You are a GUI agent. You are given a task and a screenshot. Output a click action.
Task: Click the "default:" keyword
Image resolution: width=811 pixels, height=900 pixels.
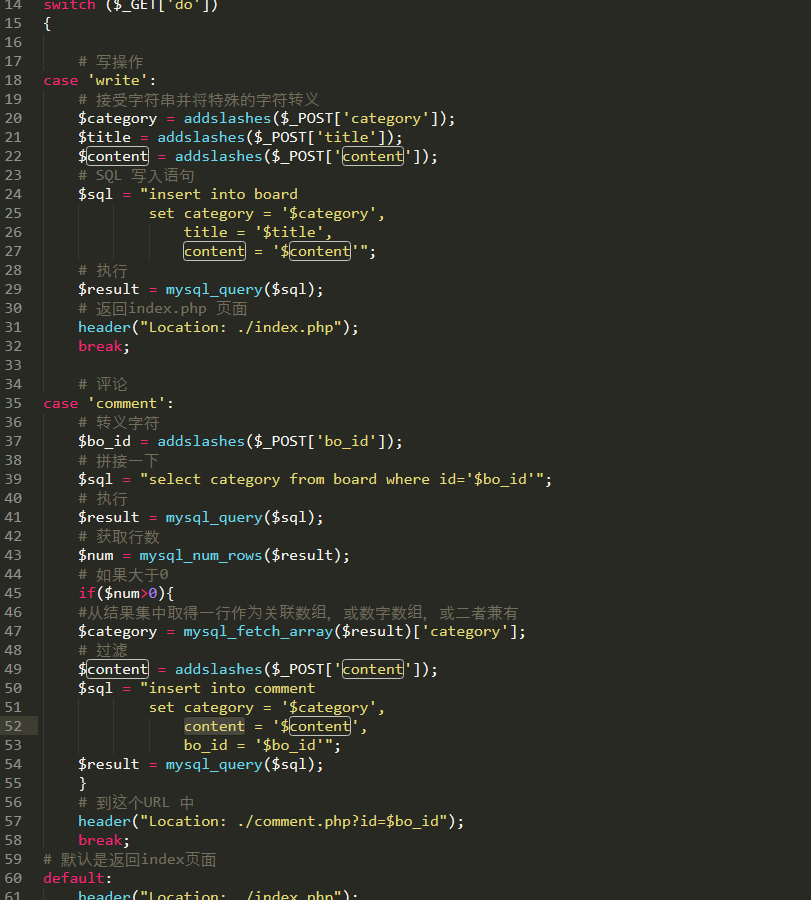[78, 878]
